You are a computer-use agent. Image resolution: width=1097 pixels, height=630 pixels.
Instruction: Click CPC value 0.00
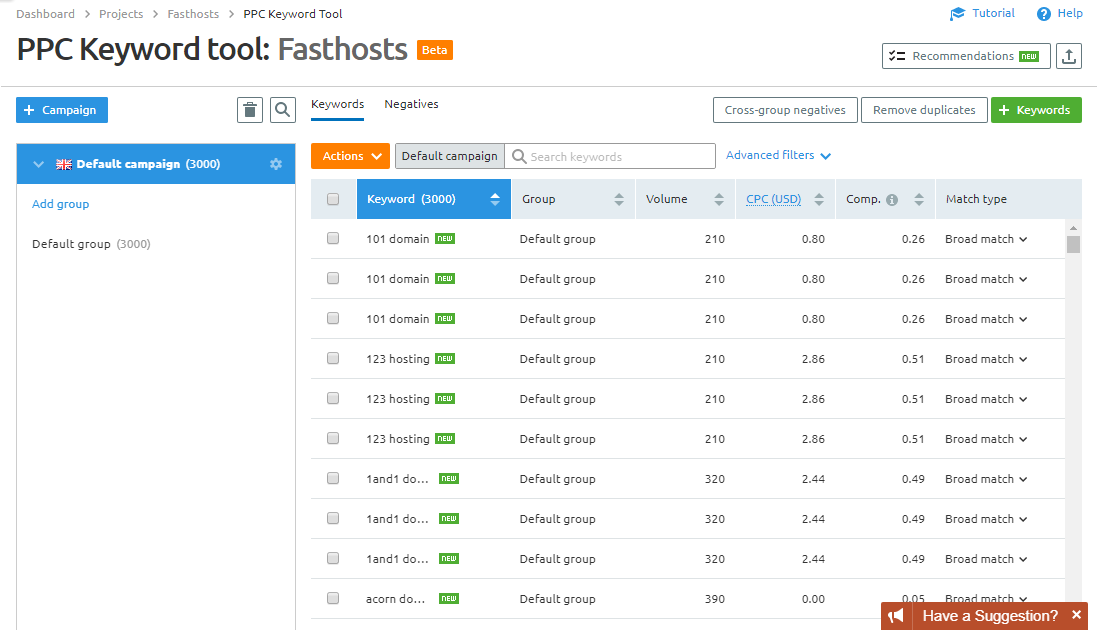point(813,598)
